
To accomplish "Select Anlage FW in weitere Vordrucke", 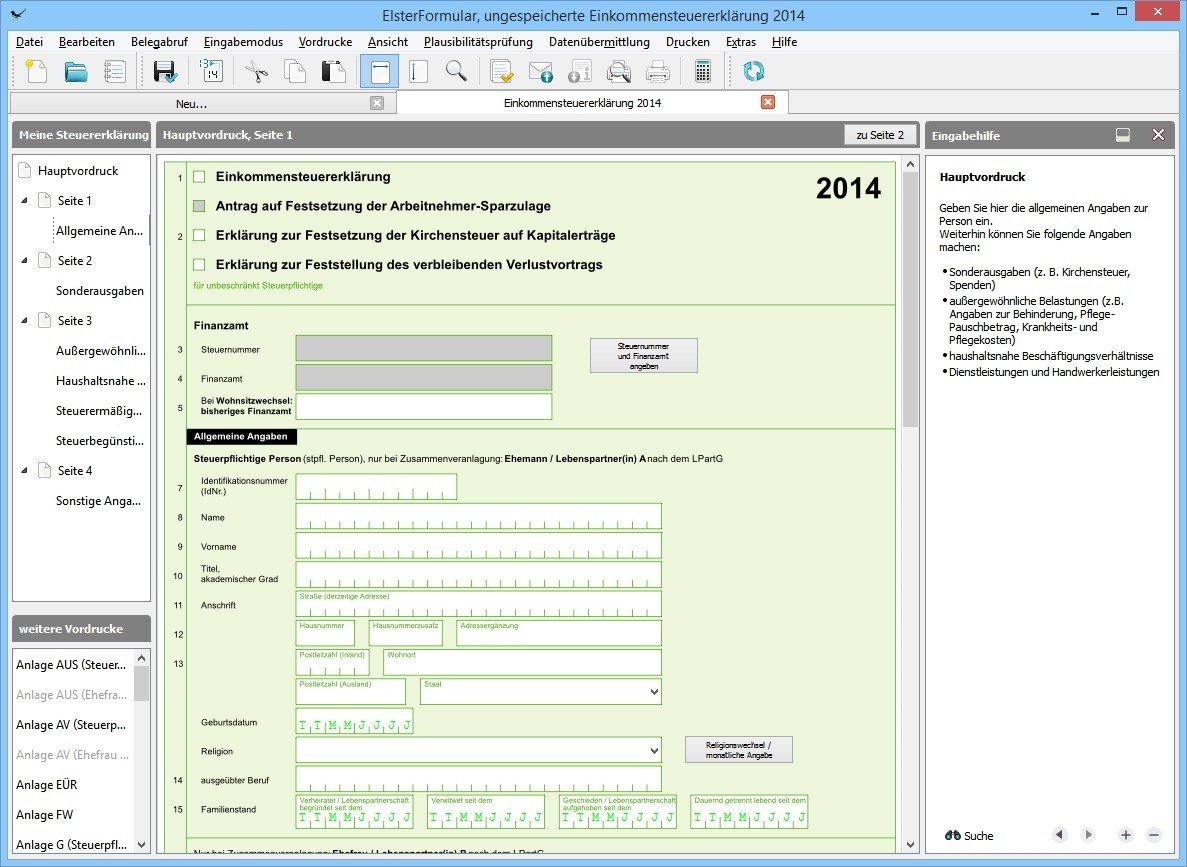I will click(45, 815).
